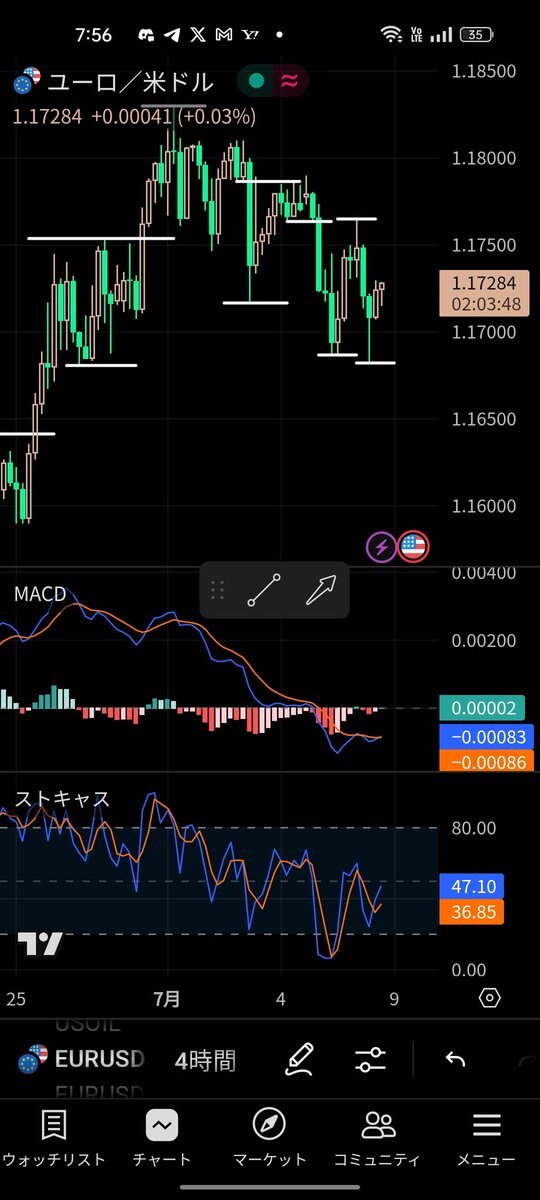Select the arrow drawing tool
Screen dimensions: 540x1200
pyautogui.click(x=320, y=591)
